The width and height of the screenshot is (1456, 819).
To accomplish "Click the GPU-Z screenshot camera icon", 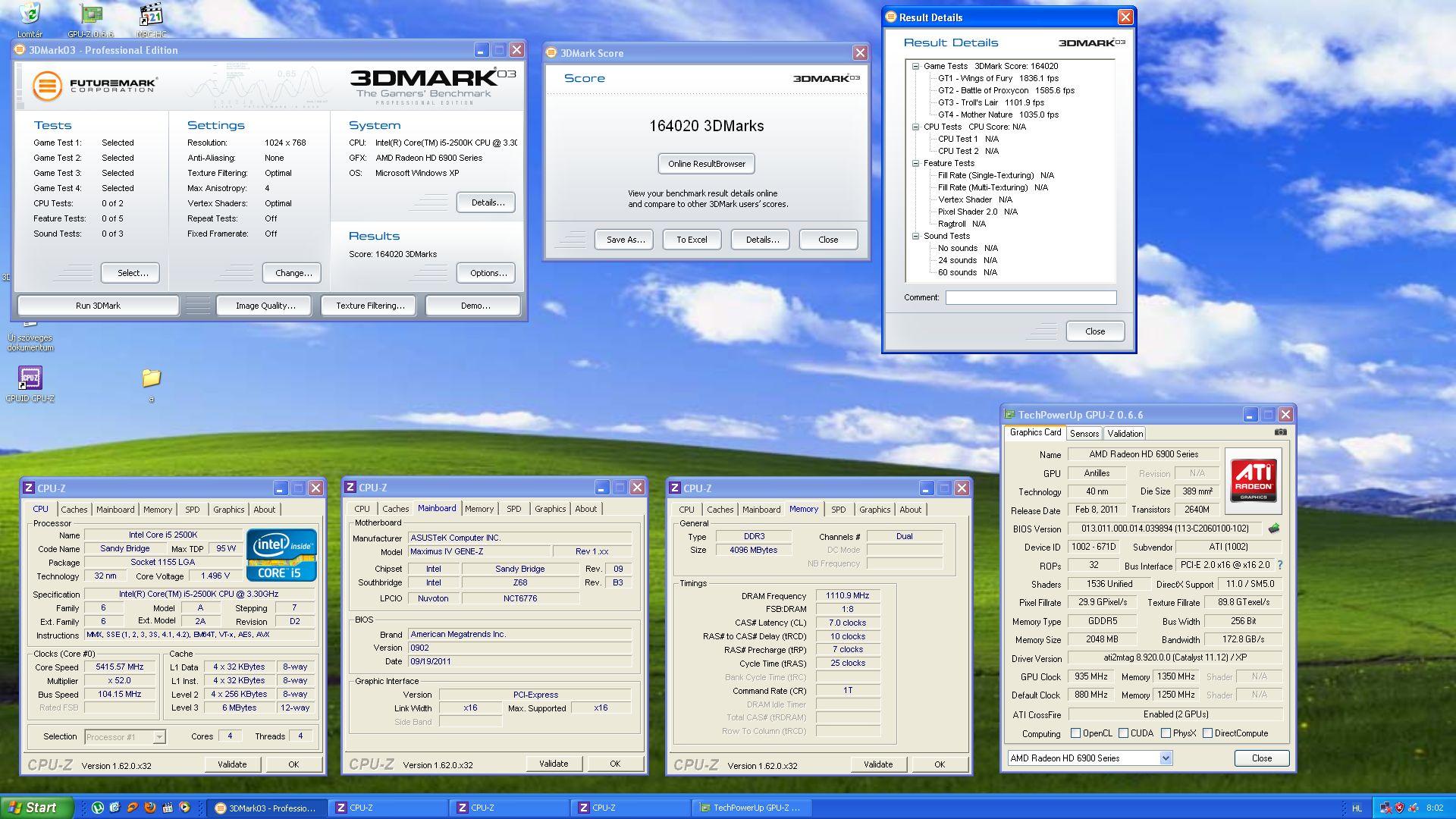I will tap(1280, 432).
